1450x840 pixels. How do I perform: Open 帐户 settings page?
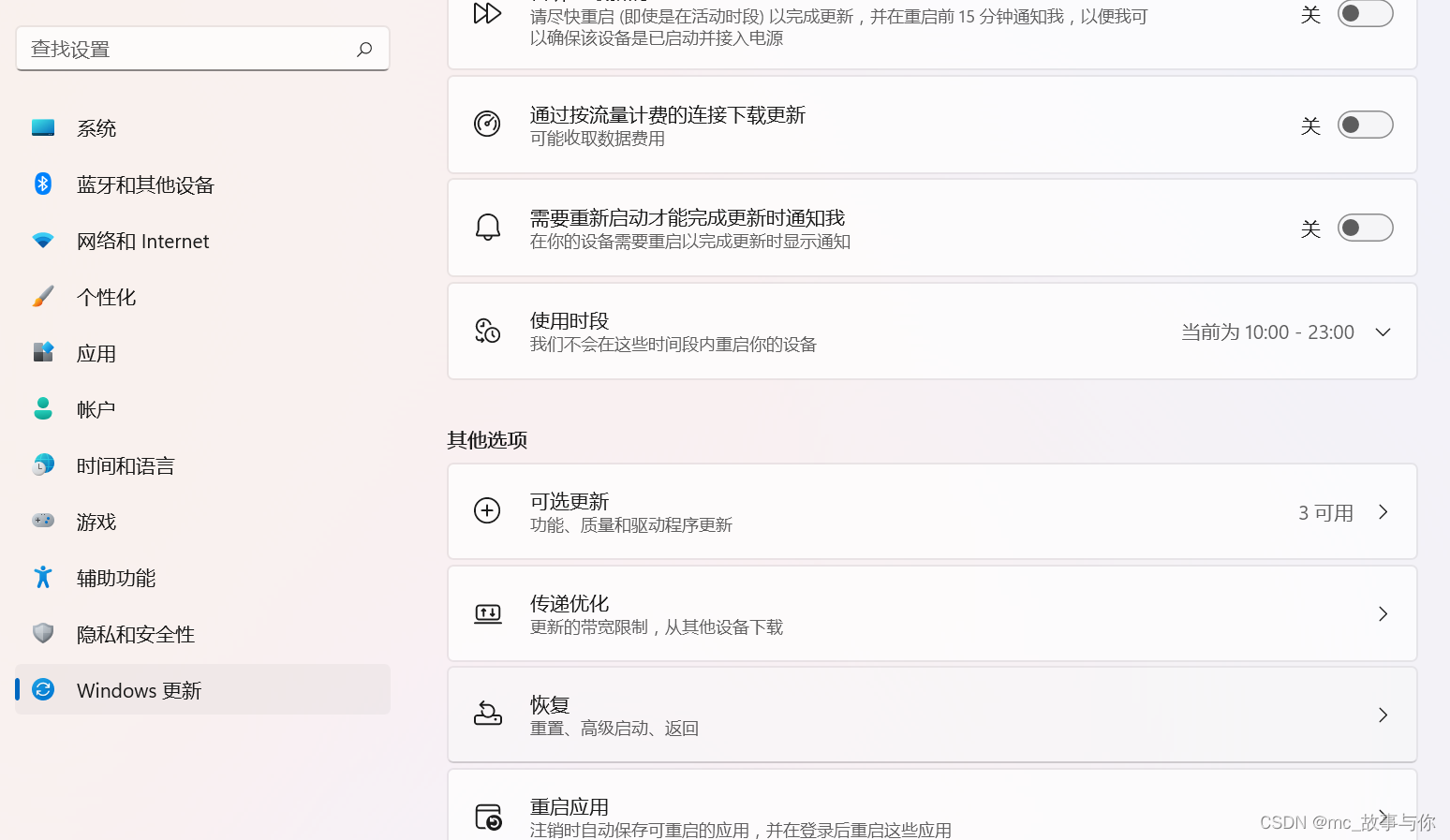202,409
